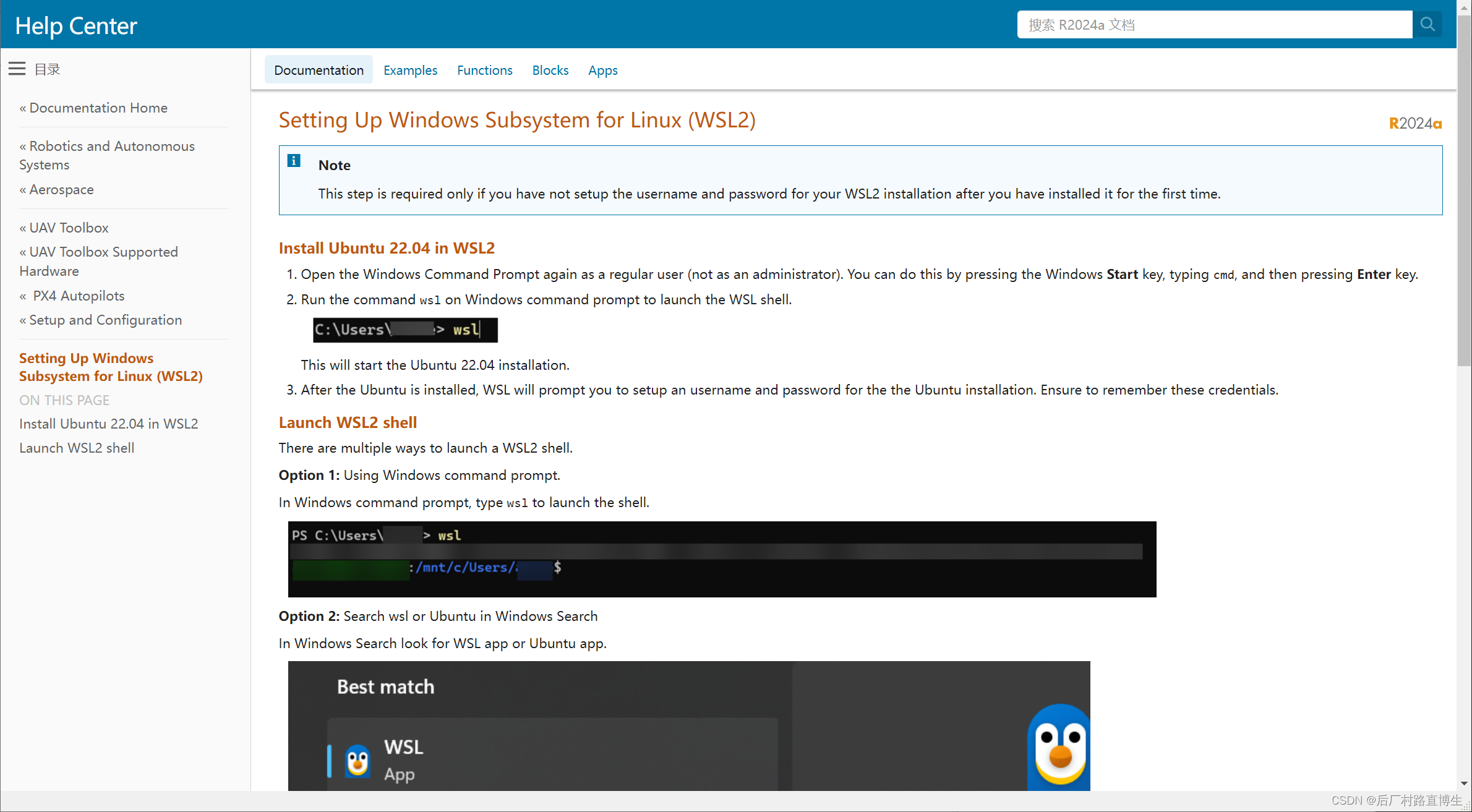This screenshot has height=812, width=1472.
Task: Click the search magnifier icon button
Action: [1427, 25]
